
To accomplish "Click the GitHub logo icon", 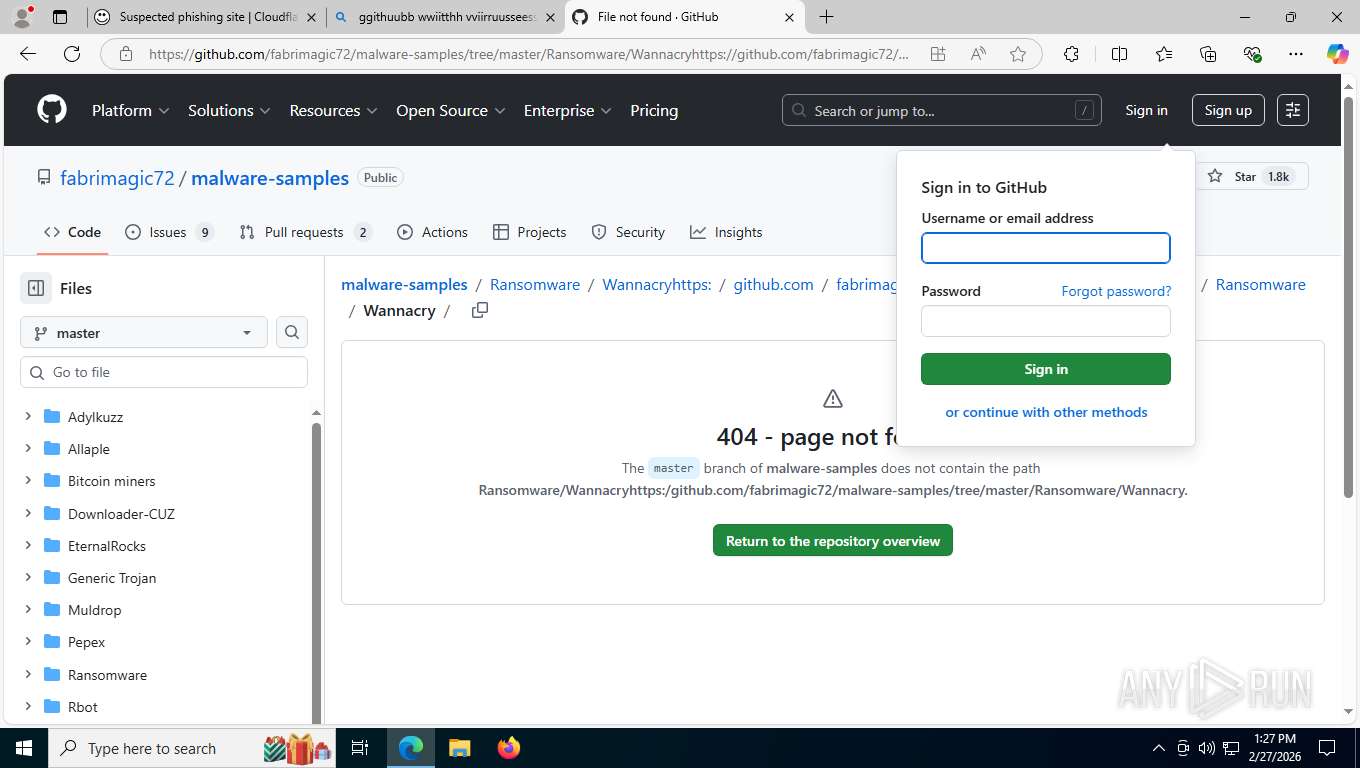I will click(x=52, y=110).
